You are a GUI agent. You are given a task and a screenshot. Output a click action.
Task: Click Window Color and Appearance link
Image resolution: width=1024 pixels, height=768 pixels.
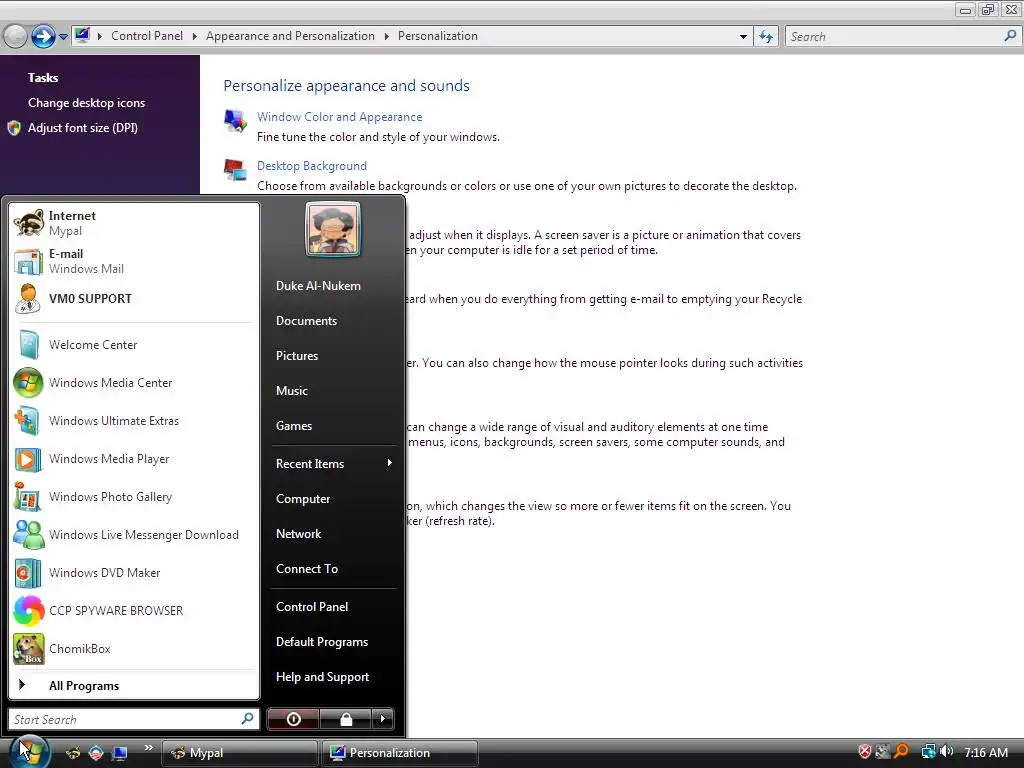(x=340, y=117)
